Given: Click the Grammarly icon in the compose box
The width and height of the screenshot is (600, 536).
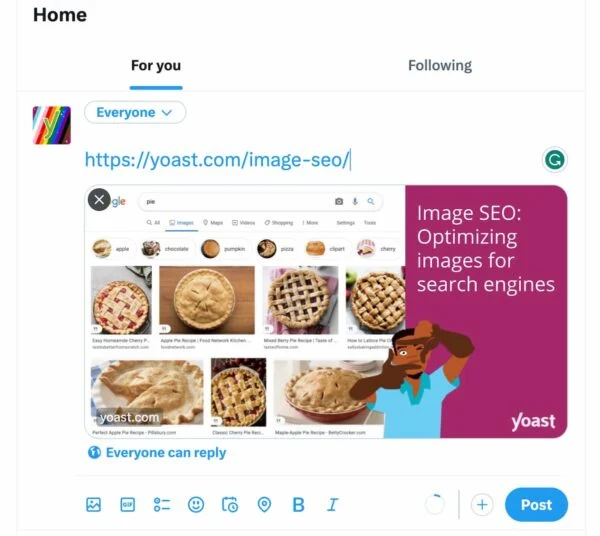Looking at the screenshot, I should point(554,160).
